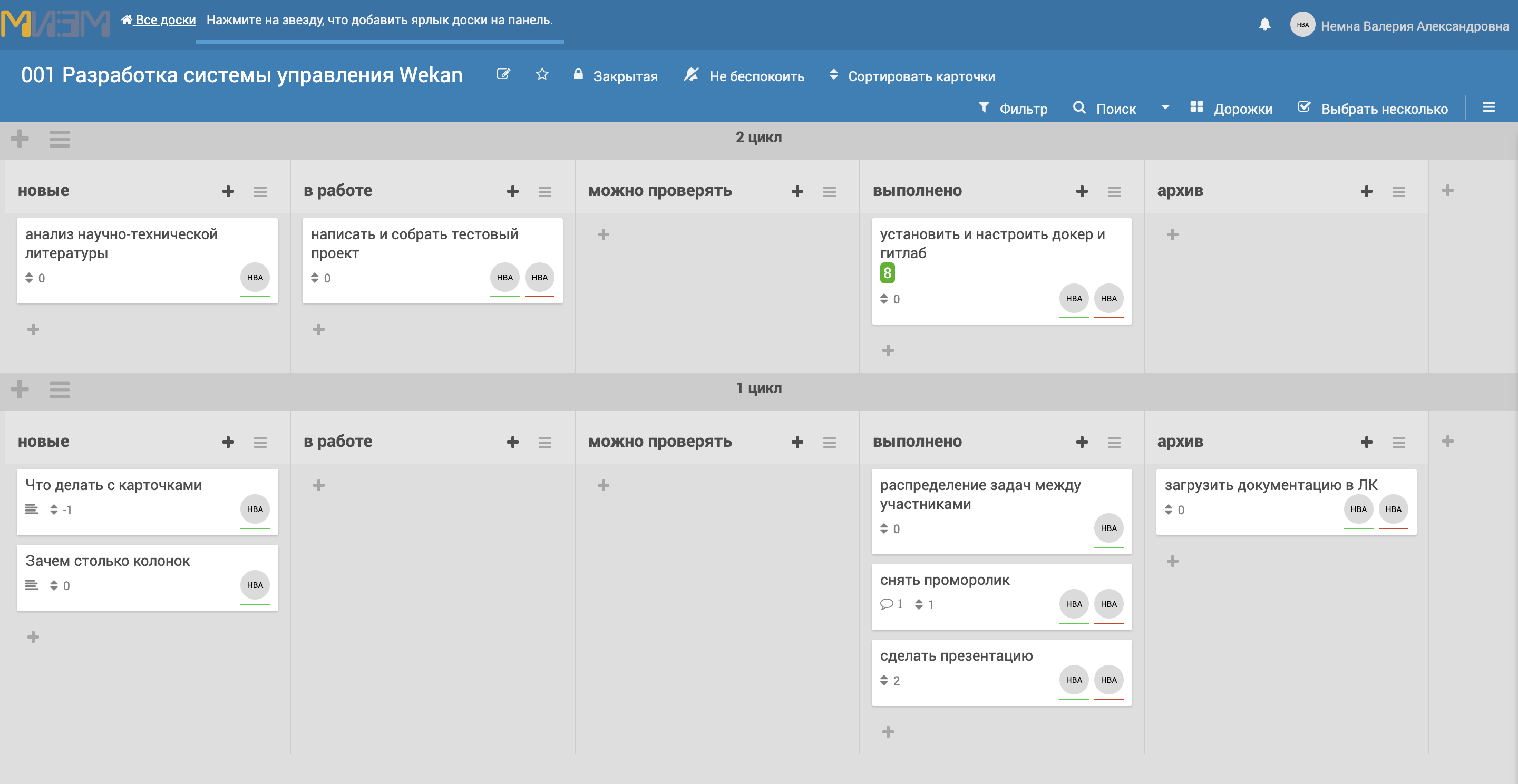Open можно проверять list menu in 1 цикл
This screenshot has width=1518, height=784.
pyautogui.click(x=830, y=443)
